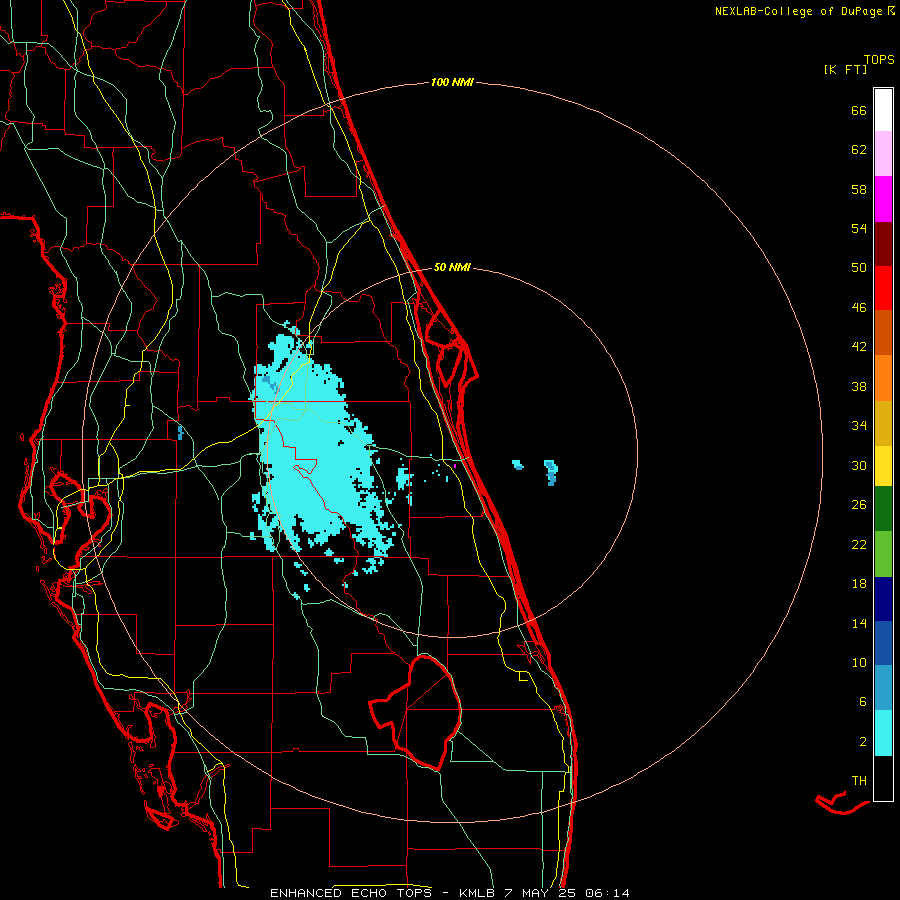Screen dimensions: 900x900
Task: Click the legend value 14
Action: [x=859, y=623]
